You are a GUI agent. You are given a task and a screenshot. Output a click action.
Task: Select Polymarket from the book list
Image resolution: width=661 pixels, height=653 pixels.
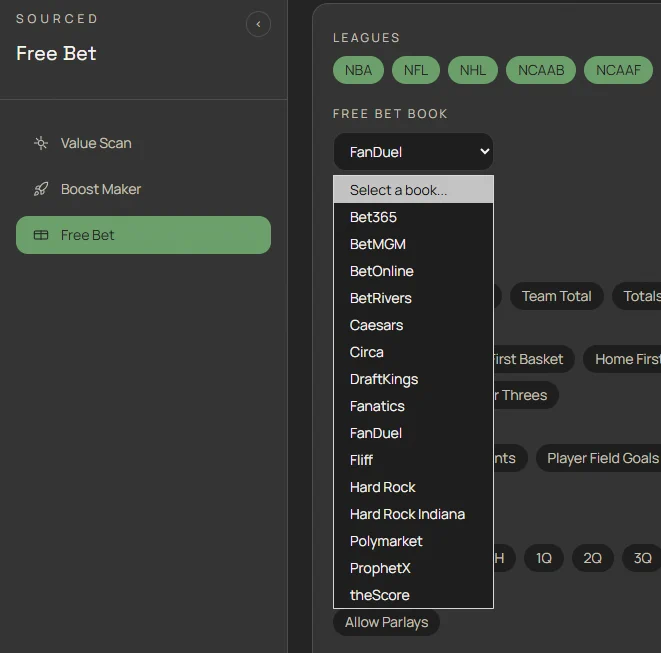(x=413, y=541)
